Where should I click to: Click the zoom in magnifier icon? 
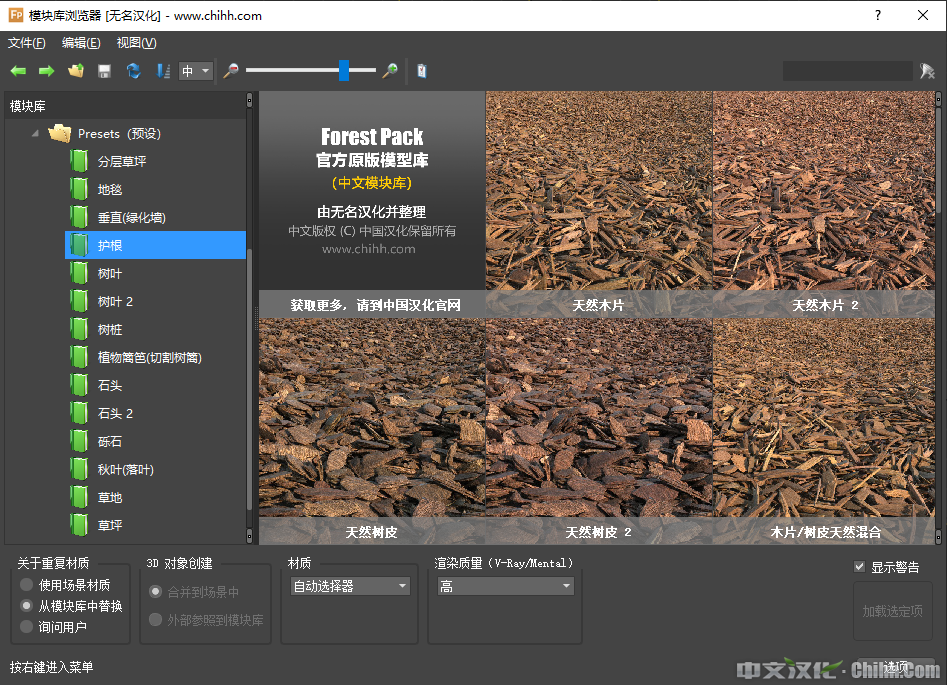coord(390,71)
